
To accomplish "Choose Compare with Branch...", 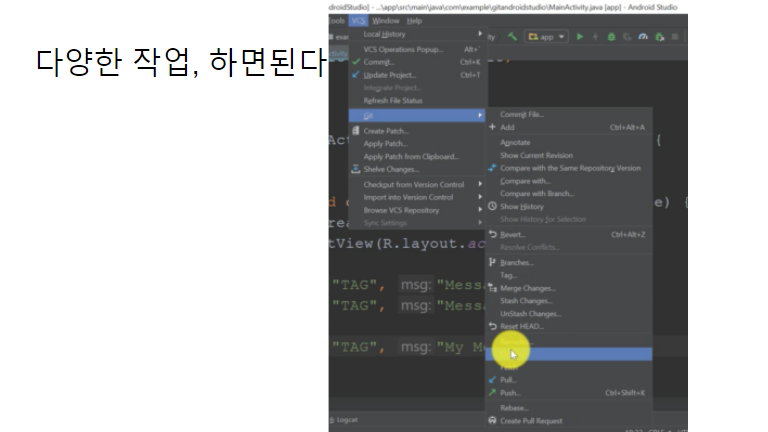I will coord(569,193).
